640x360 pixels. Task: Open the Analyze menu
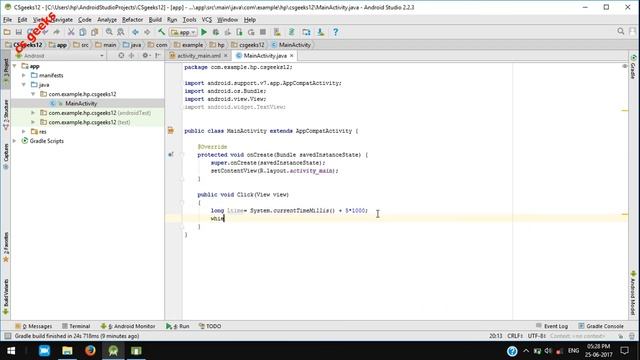tap(107, 20)
